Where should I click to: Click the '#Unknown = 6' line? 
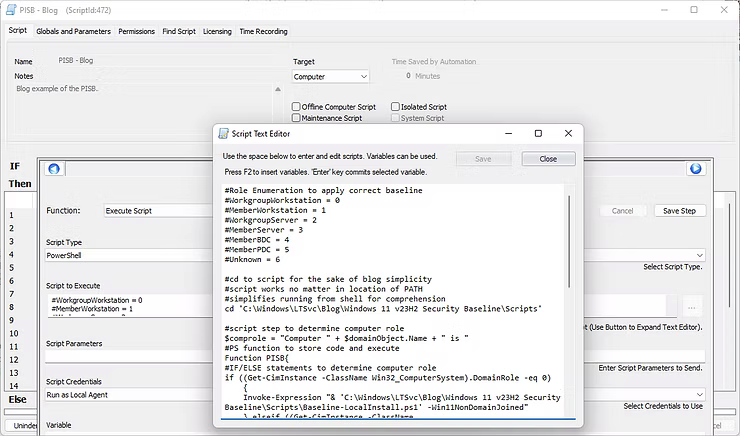[252, 260]
